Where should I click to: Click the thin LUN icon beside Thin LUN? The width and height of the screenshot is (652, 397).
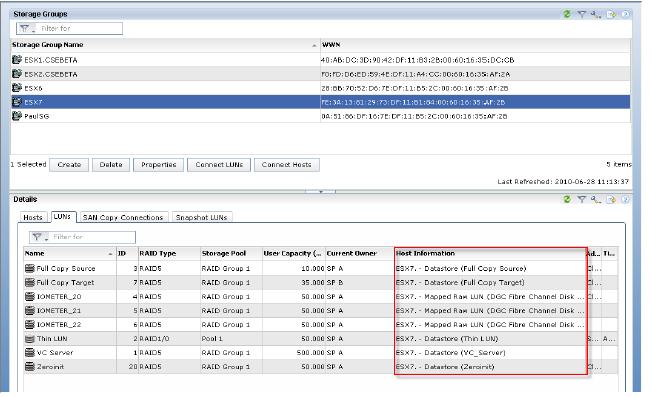30,339
